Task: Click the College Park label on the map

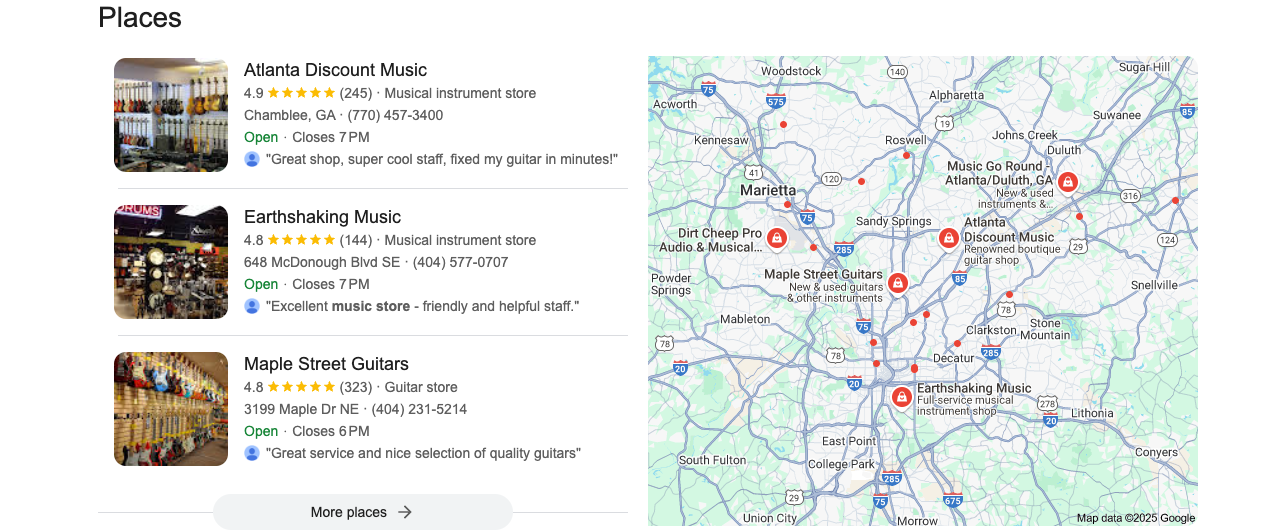Action: click(x=841, y=464)
